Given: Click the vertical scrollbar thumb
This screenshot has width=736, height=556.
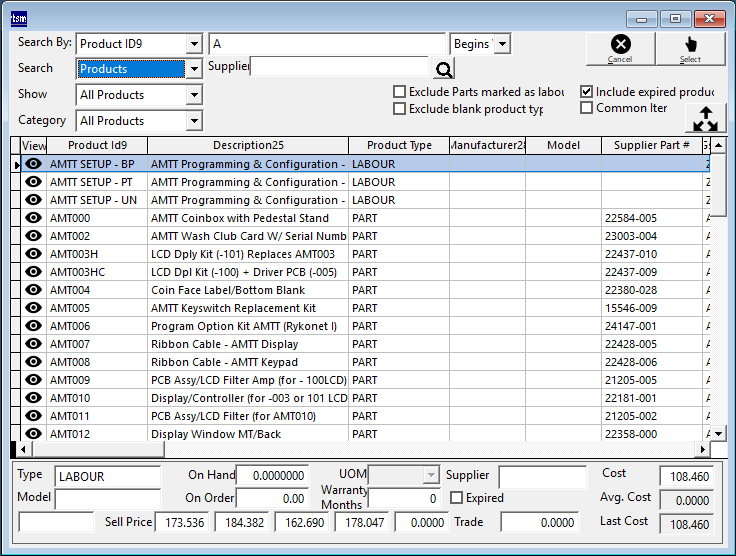Looking at the screenshot, I should pyautogui.click(x=719, y=185).
